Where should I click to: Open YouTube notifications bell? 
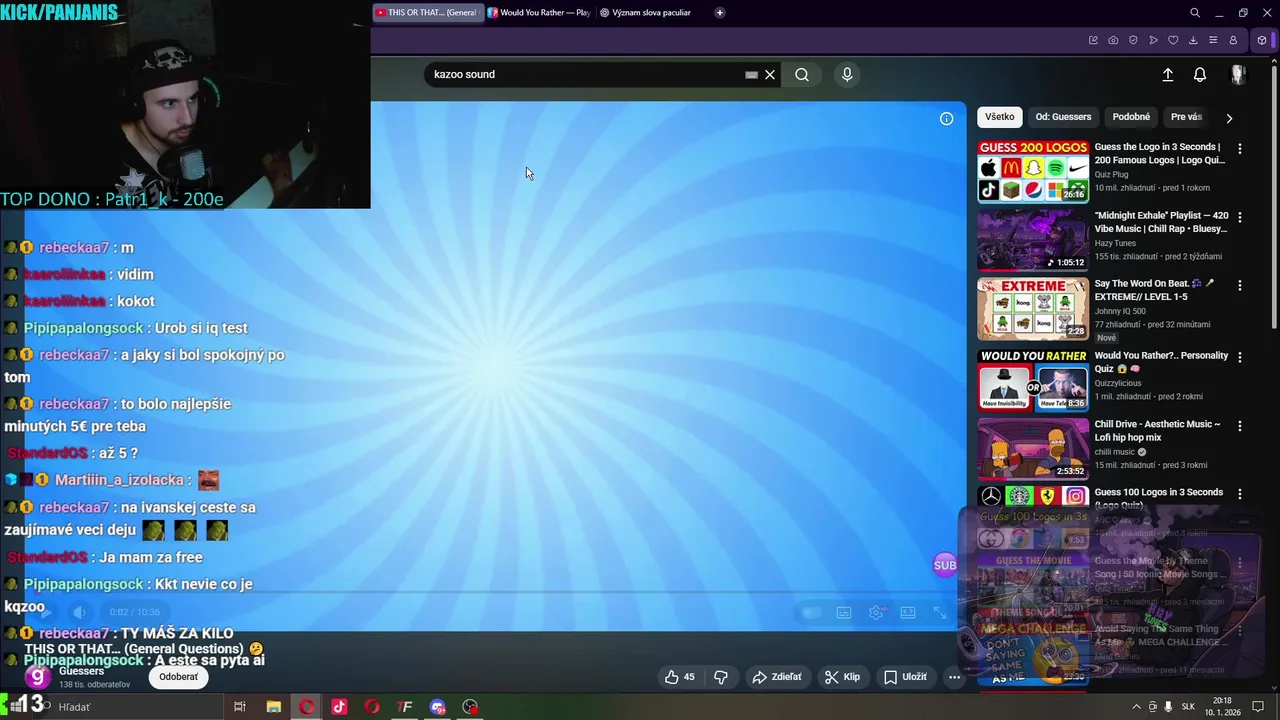point(1200,74)
